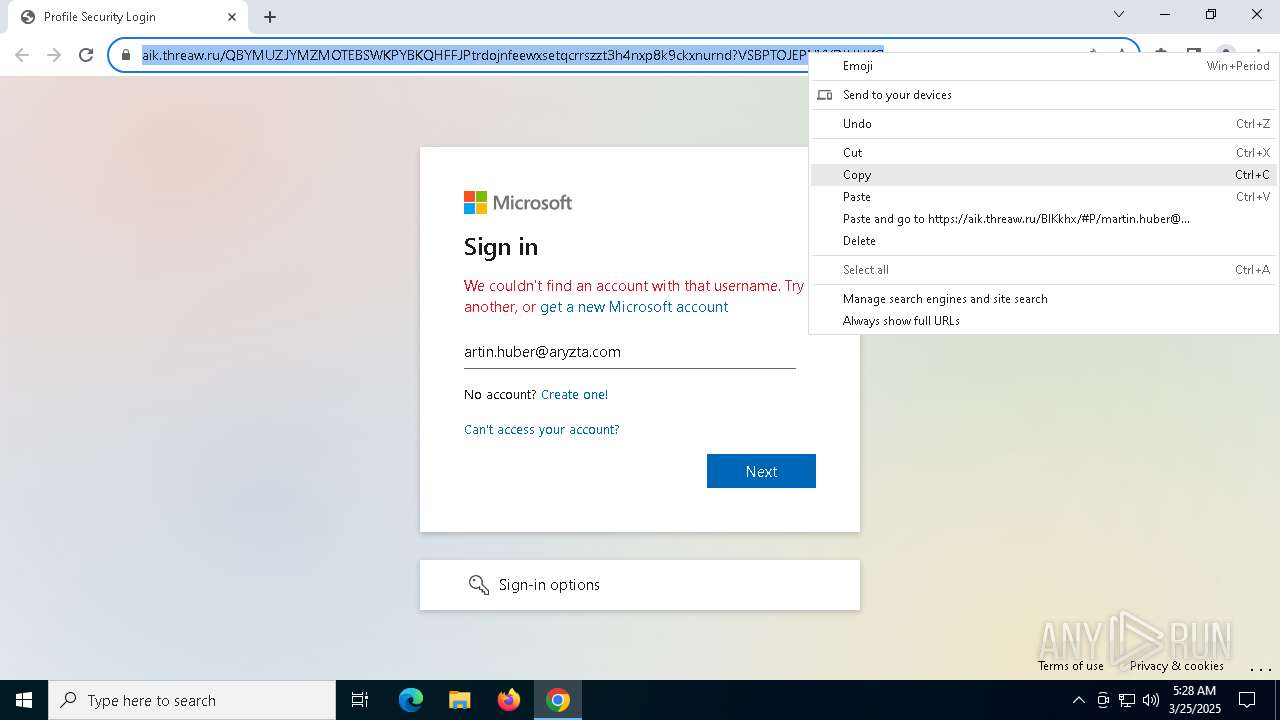Click the lock icon in address bar
1280x720 pixels.
tap(126, 55)
